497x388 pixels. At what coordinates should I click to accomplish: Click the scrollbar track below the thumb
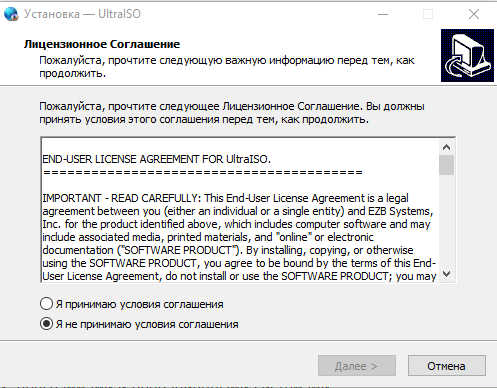(x=446, y=221)
